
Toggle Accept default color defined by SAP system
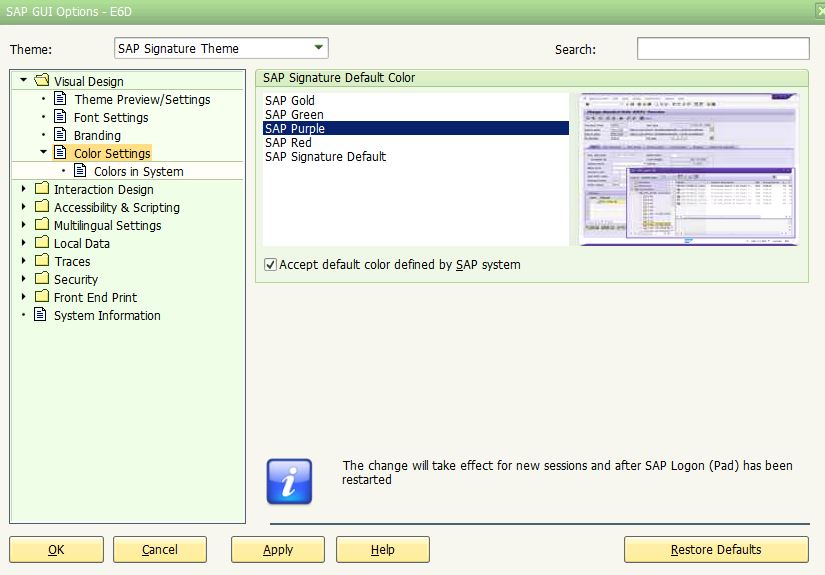(x=270, y=265)
